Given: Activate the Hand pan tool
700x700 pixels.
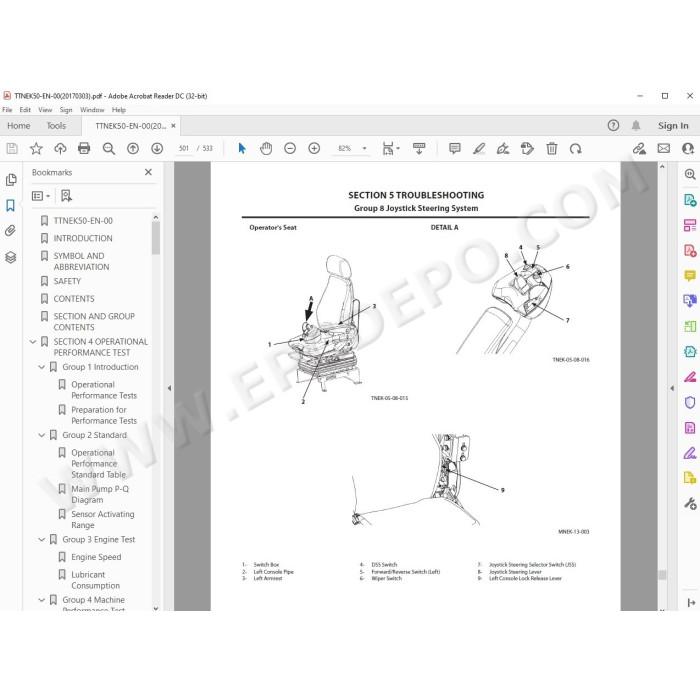Looking at the screenshot, I should pos(266,148).
